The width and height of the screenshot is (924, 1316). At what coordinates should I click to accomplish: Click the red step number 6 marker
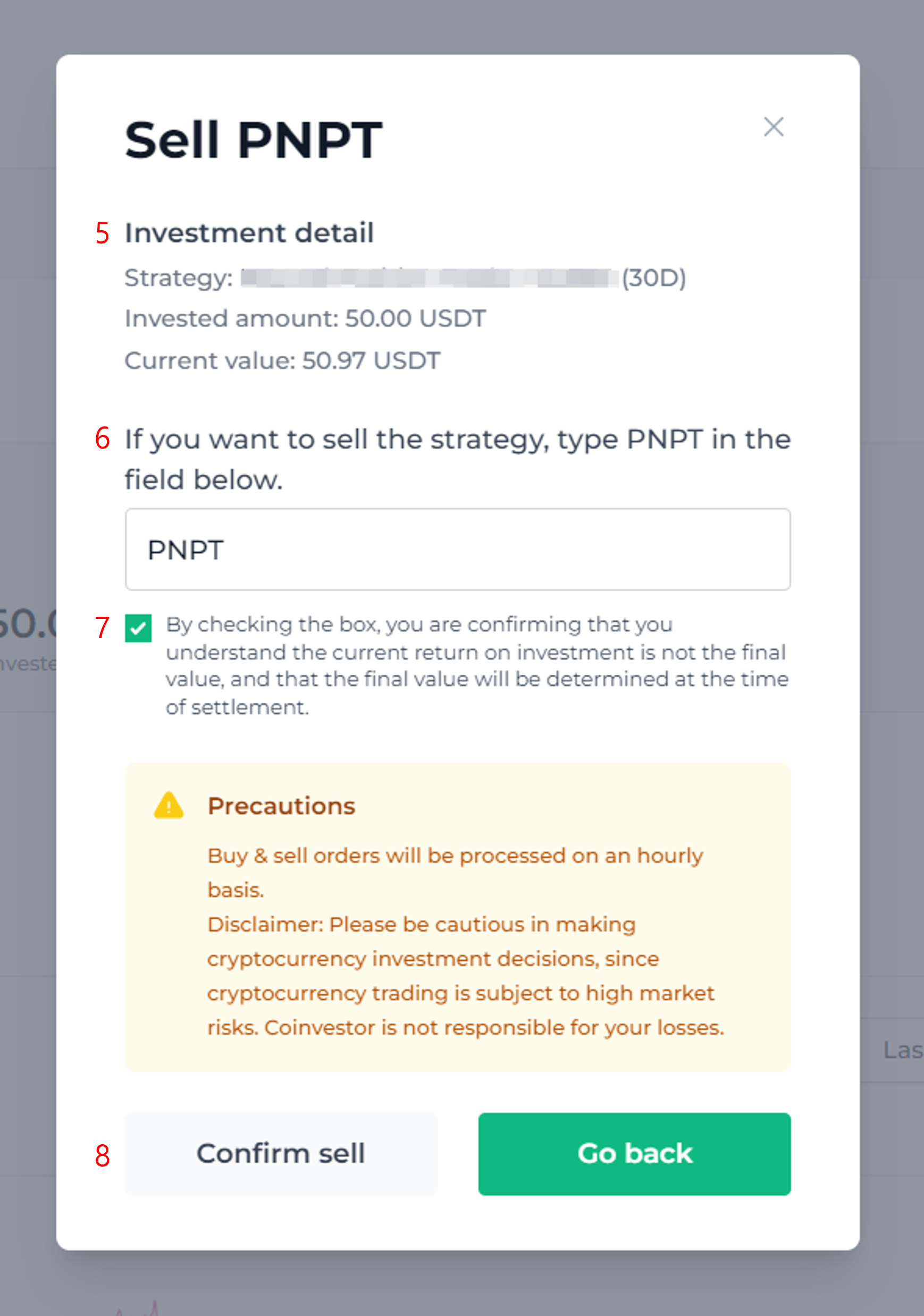coord(103,439)
